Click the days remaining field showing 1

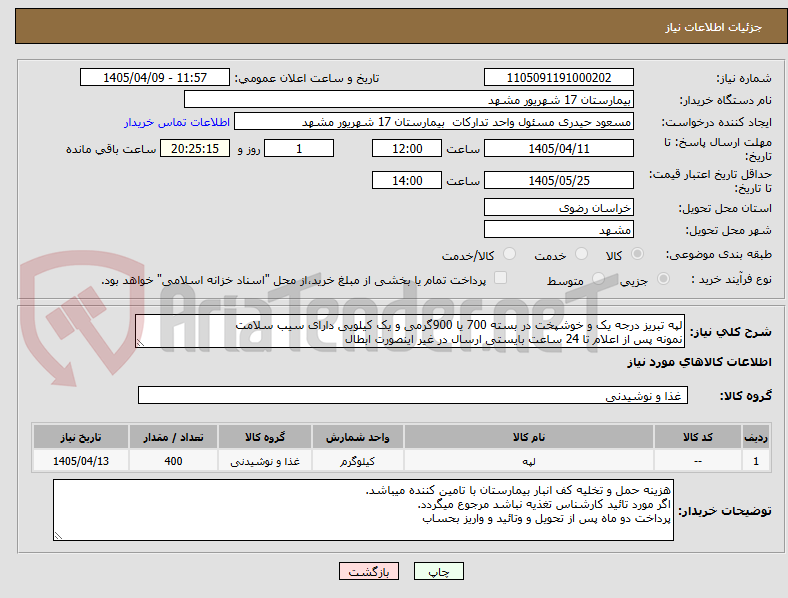point(299,148)
